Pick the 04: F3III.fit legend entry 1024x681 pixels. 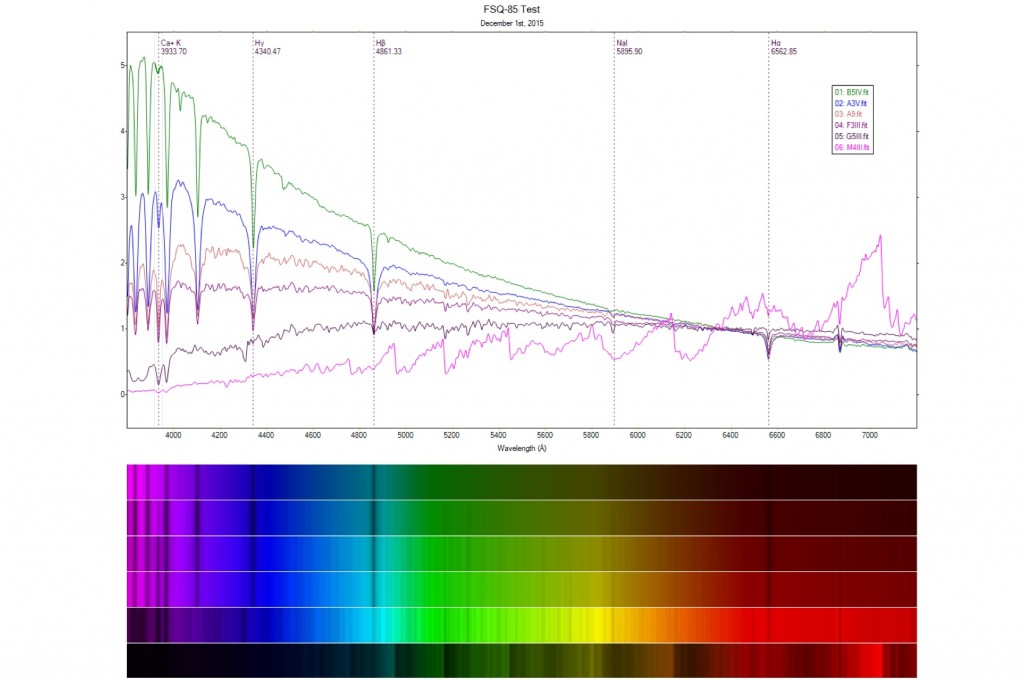[851, 125]
